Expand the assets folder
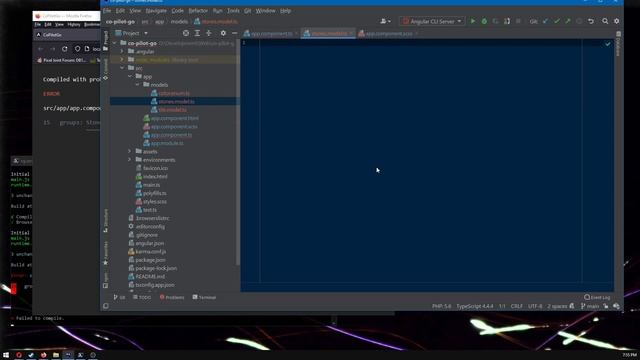The width and height of the screenshot is (640, 360). coord(129,151)
